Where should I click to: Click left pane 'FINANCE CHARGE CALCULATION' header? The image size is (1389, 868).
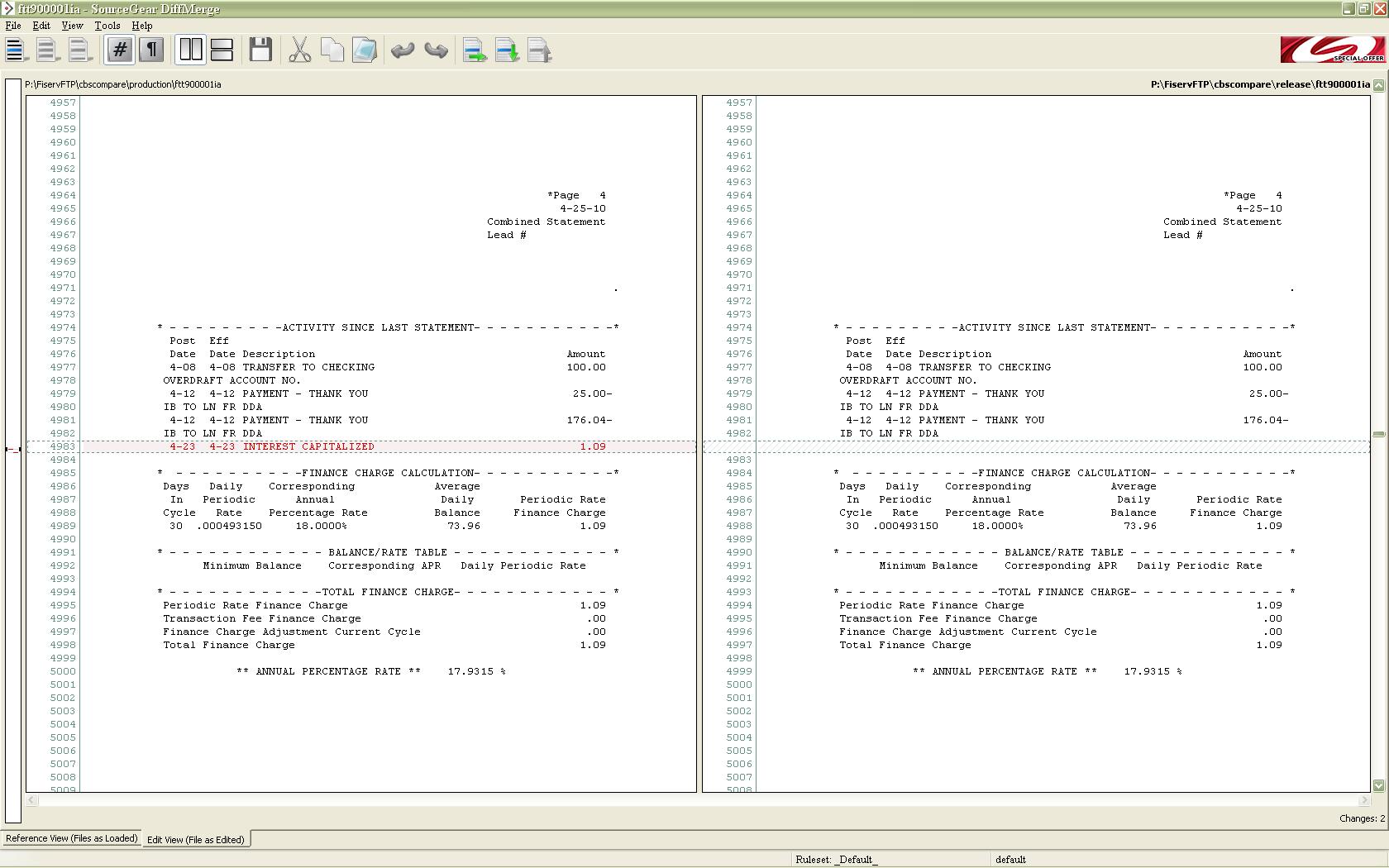(388, 473)
